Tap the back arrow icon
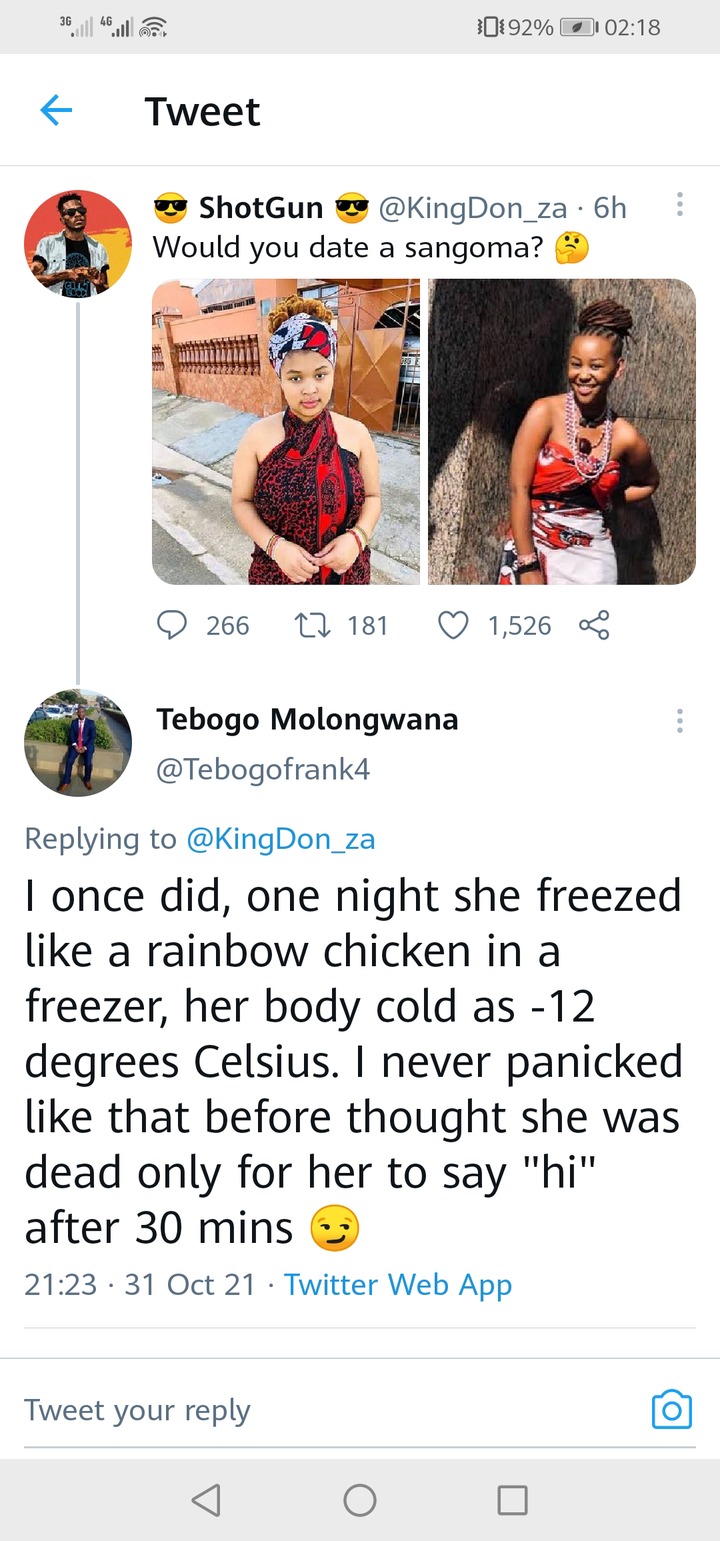This screenshot has height=1541, width=720. click(x=56, y=111)
